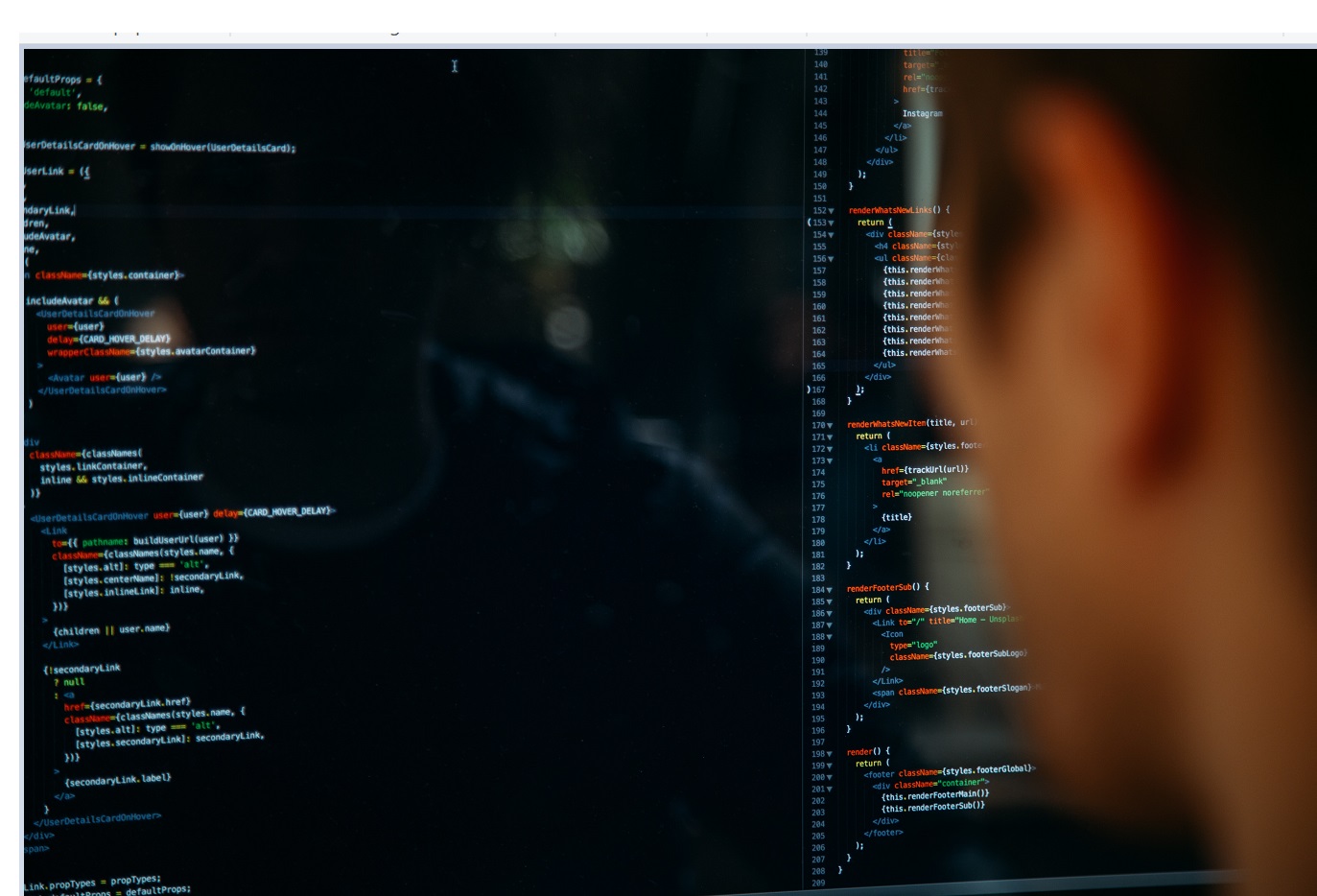The image size is (1317, 896).
Task: Click the {secondaryLink.label} line
Action: coord(118,780)
